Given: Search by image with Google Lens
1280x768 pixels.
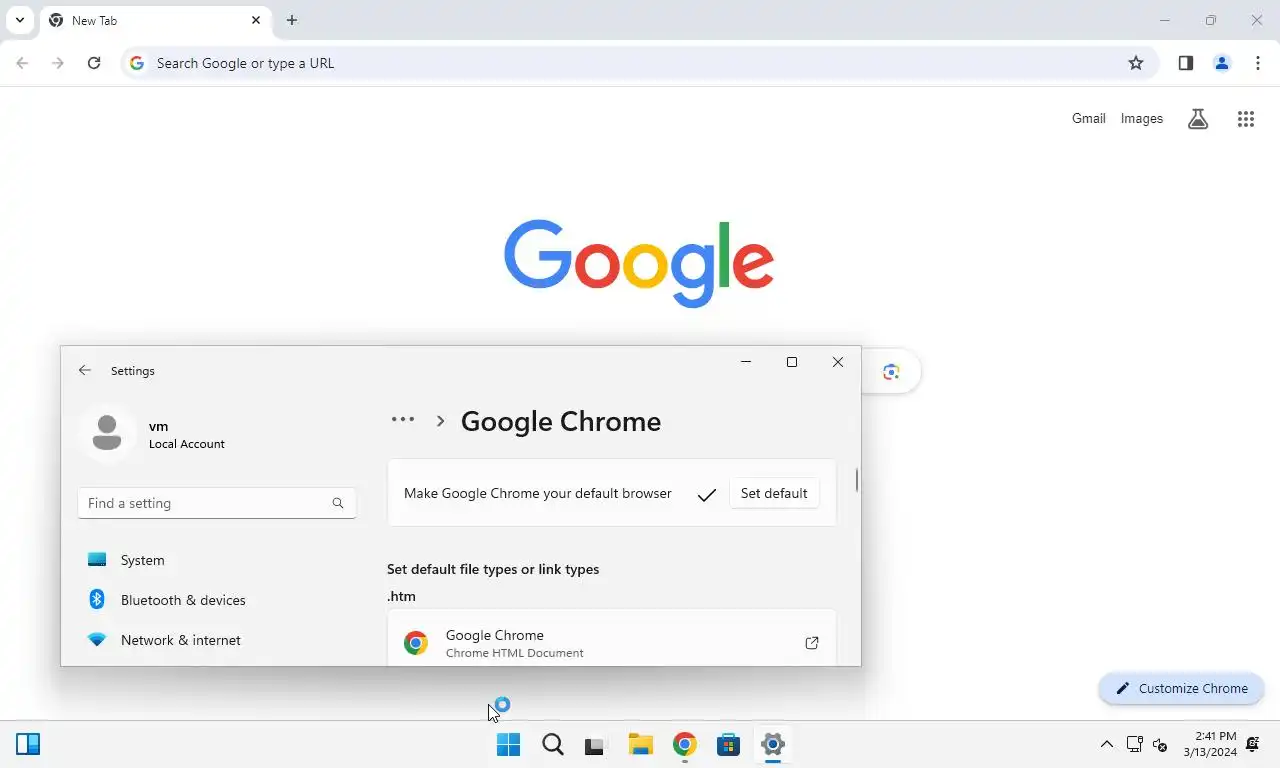Looking at the screenshot, I should click(892, 372).
